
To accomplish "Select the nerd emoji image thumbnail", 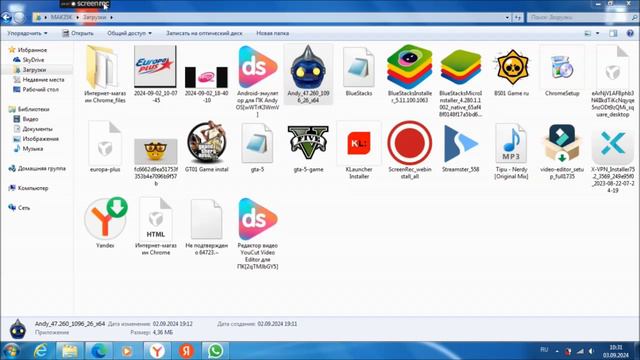I will pos(156,151).
